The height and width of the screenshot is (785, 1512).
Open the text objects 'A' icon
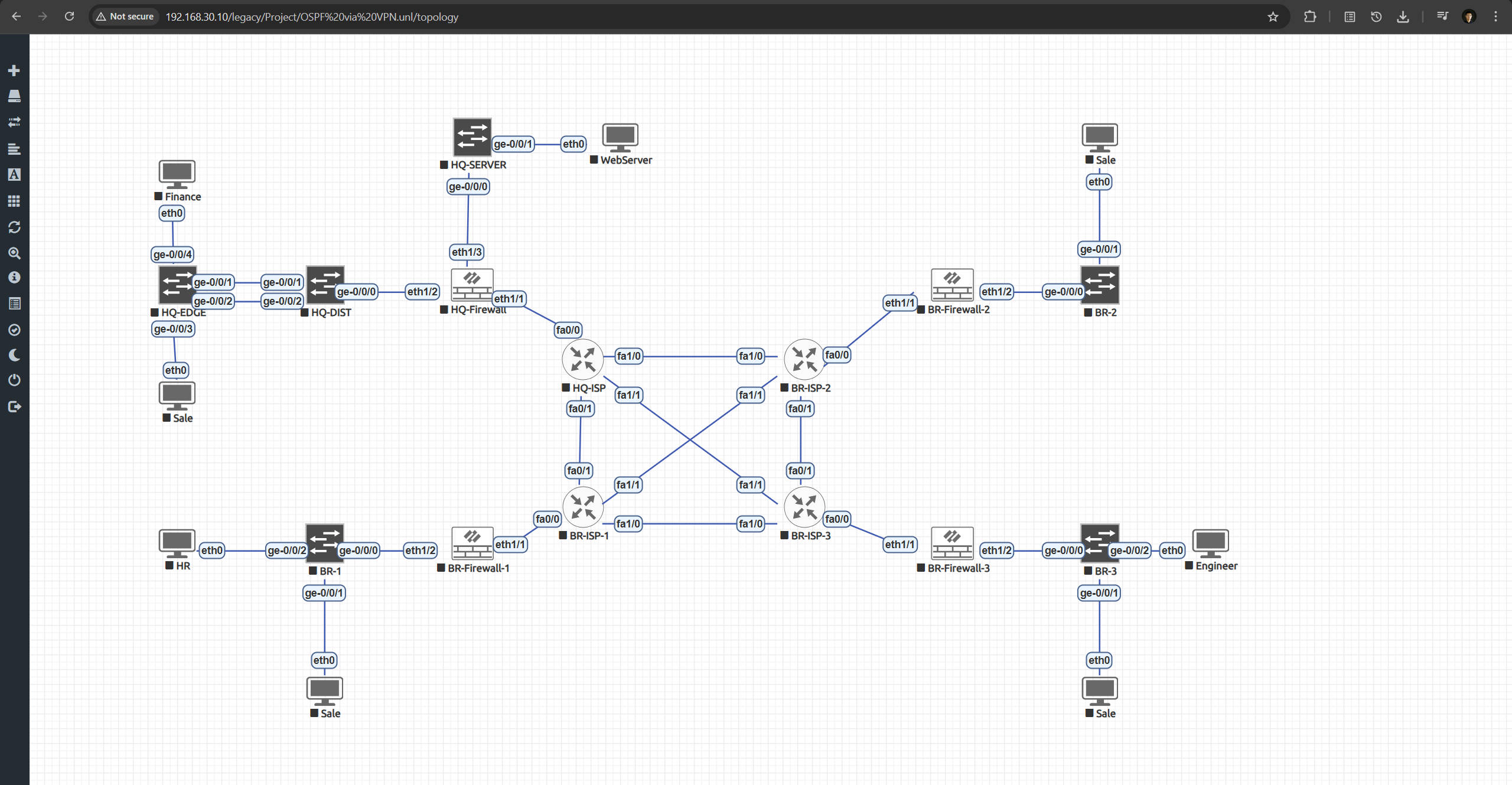point(14,175)
